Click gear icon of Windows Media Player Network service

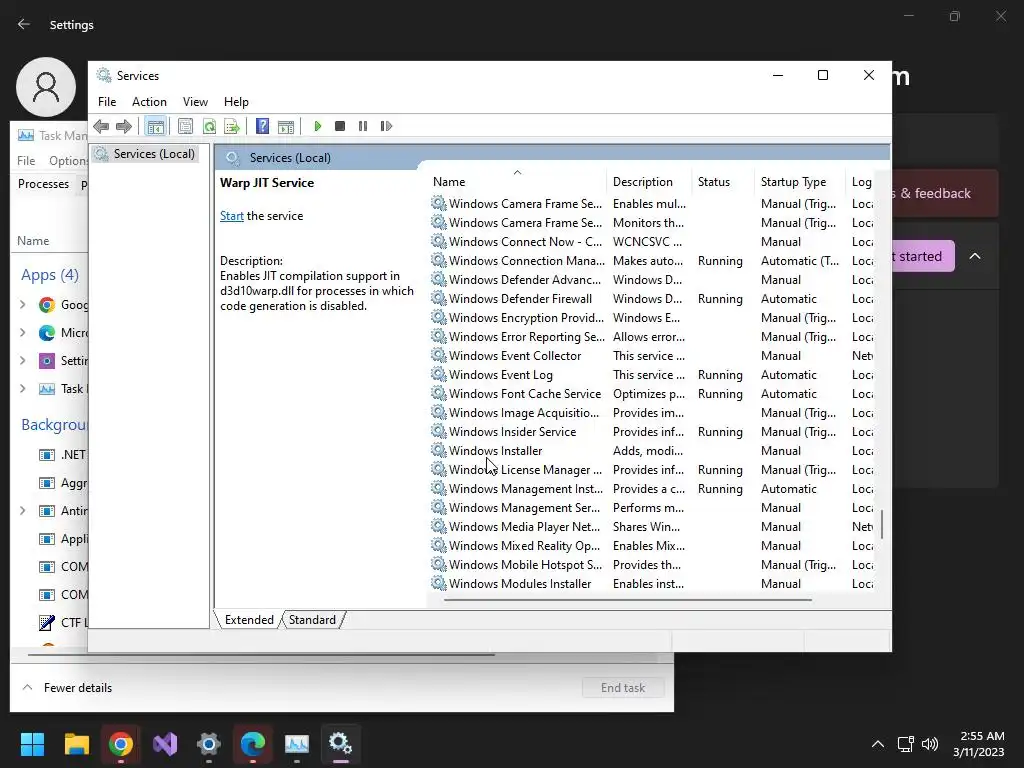point(439,526)
